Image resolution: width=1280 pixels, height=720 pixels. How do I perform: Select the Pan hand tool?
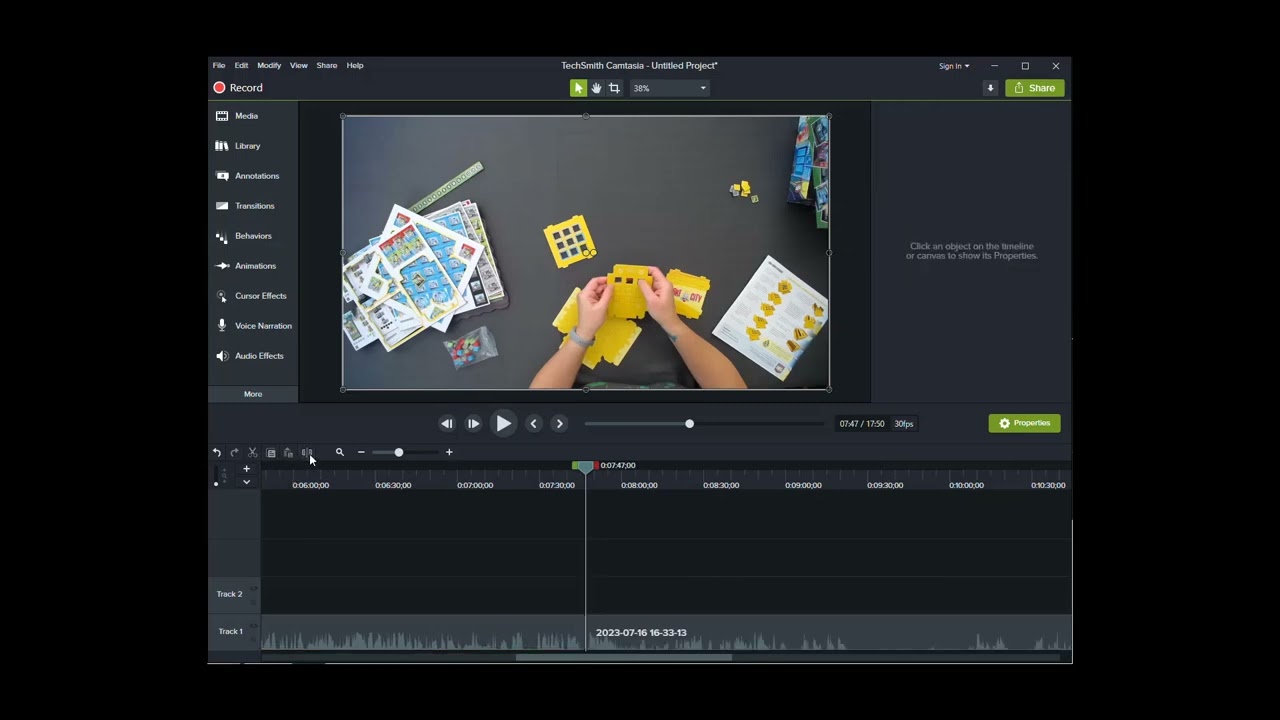596,88
